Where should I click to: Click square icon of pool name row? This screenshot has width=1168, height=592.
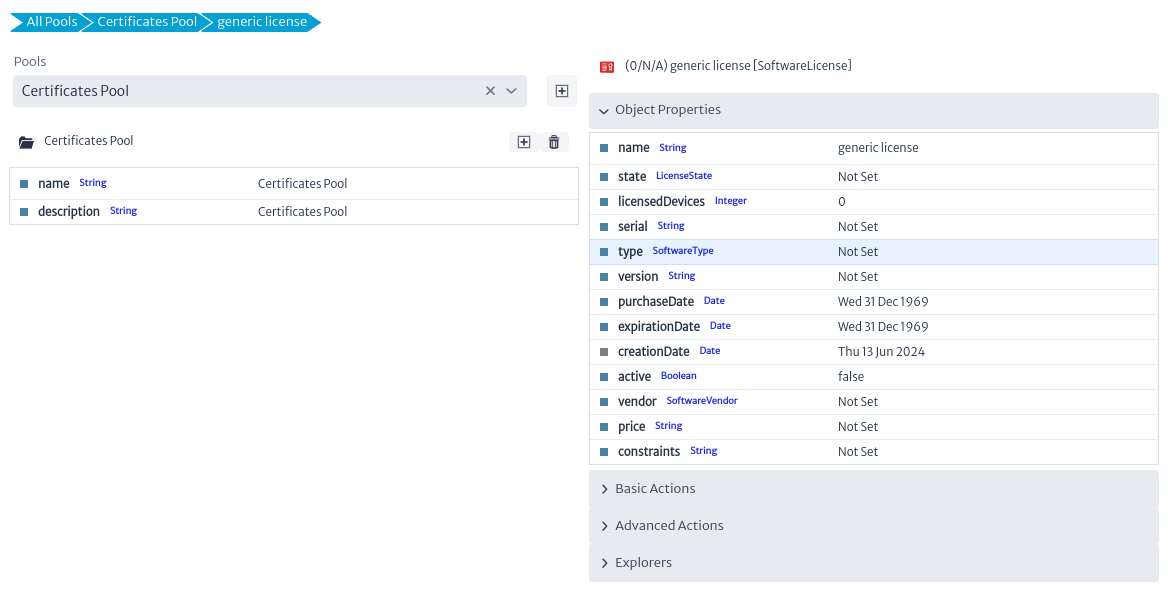click(24, 183)
